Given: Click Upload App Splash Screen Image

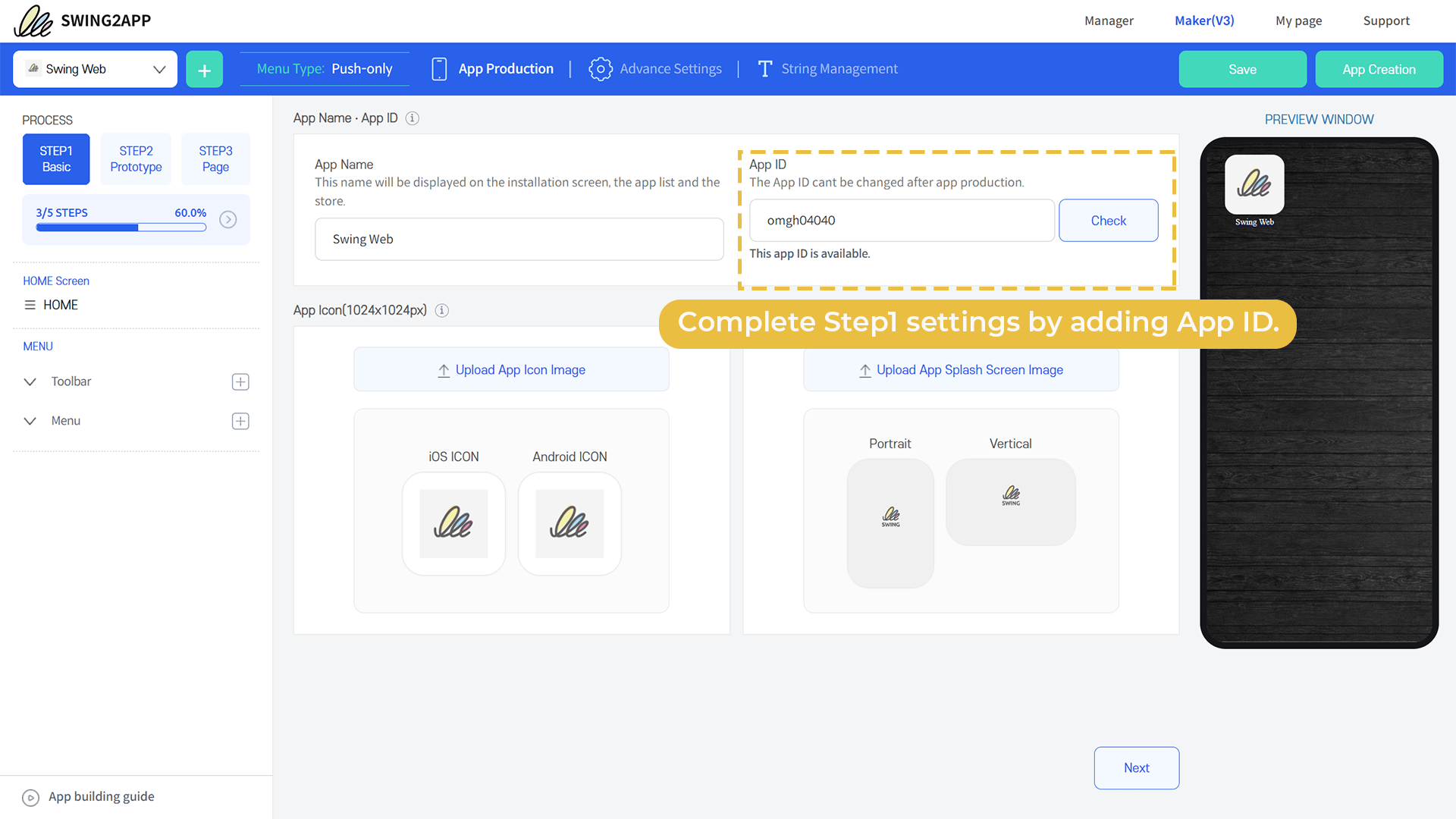Looking at the screenshot, I should [961, 369].
